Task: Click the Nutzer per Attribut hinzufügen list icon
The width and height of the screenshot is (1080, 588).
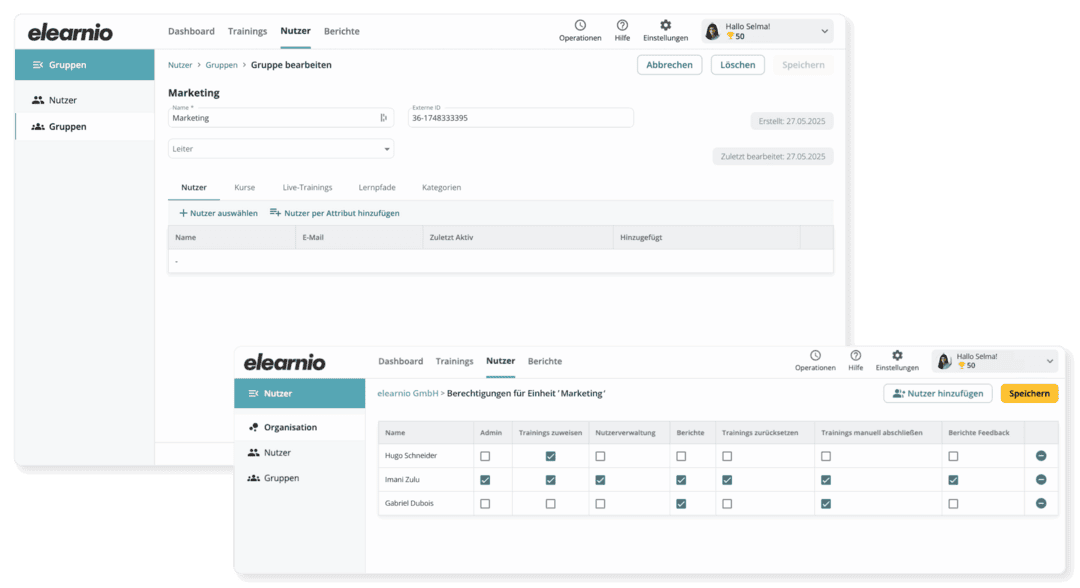Action: 275,213
